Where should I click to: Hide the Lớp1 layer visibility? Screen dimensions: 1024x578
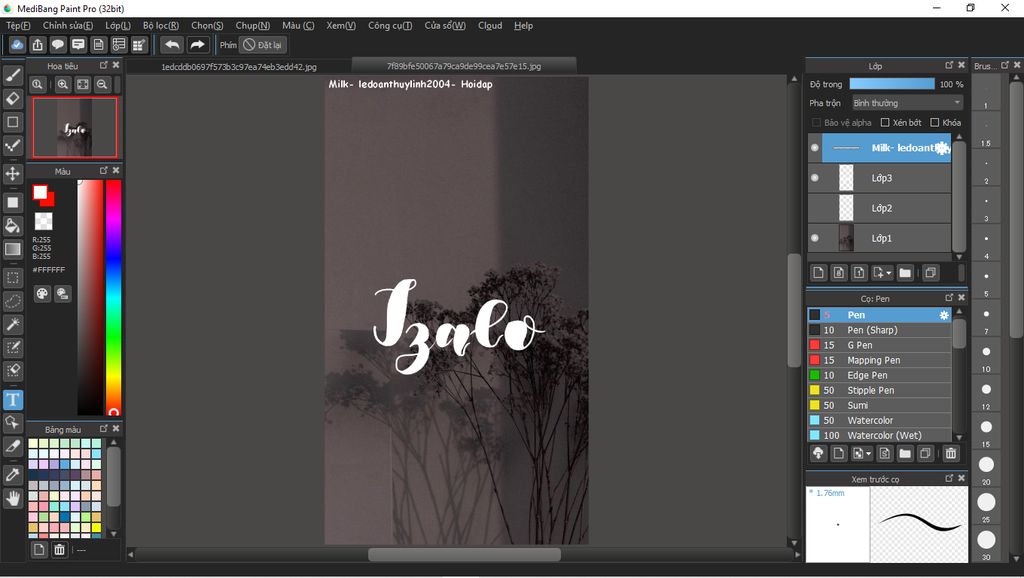[x=814, y=238]
